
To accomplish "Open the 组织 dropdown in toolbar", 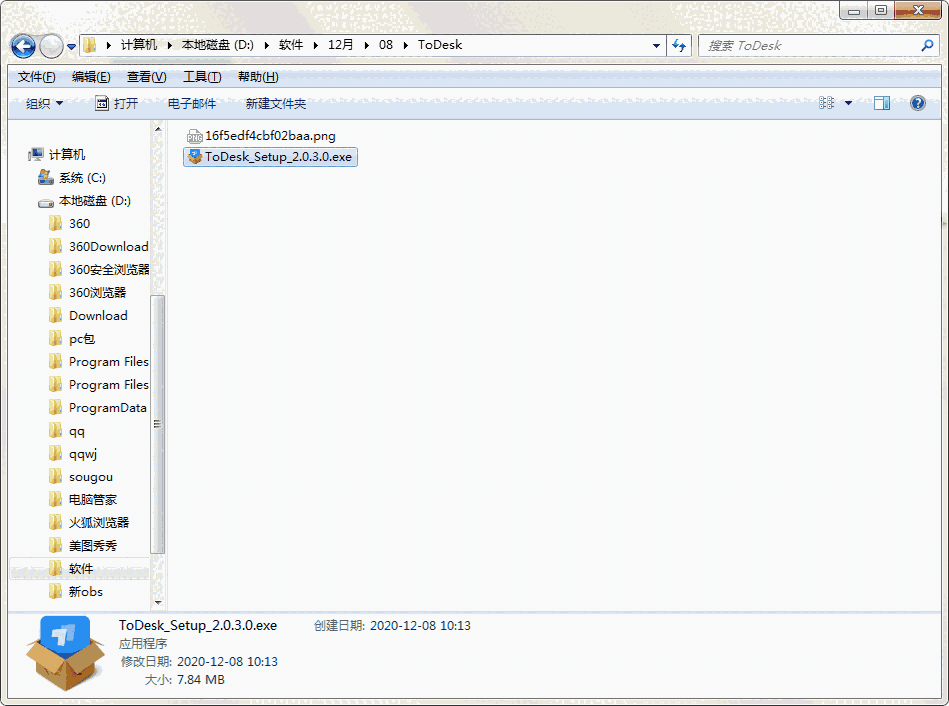I will point(44,104).
